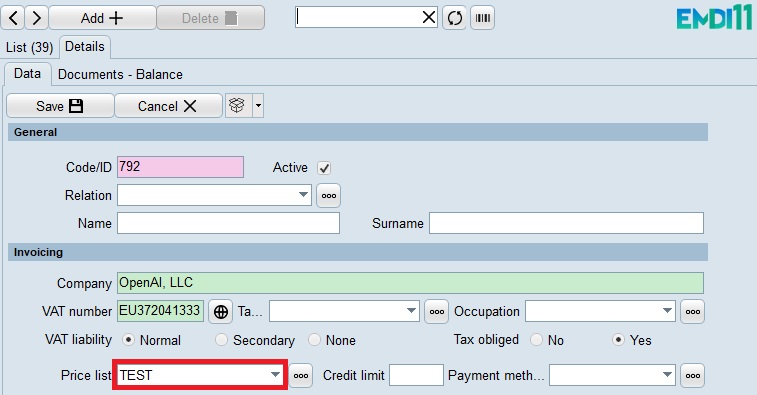
Task: Expand arrow beside package icon
Action: [258, 106]
